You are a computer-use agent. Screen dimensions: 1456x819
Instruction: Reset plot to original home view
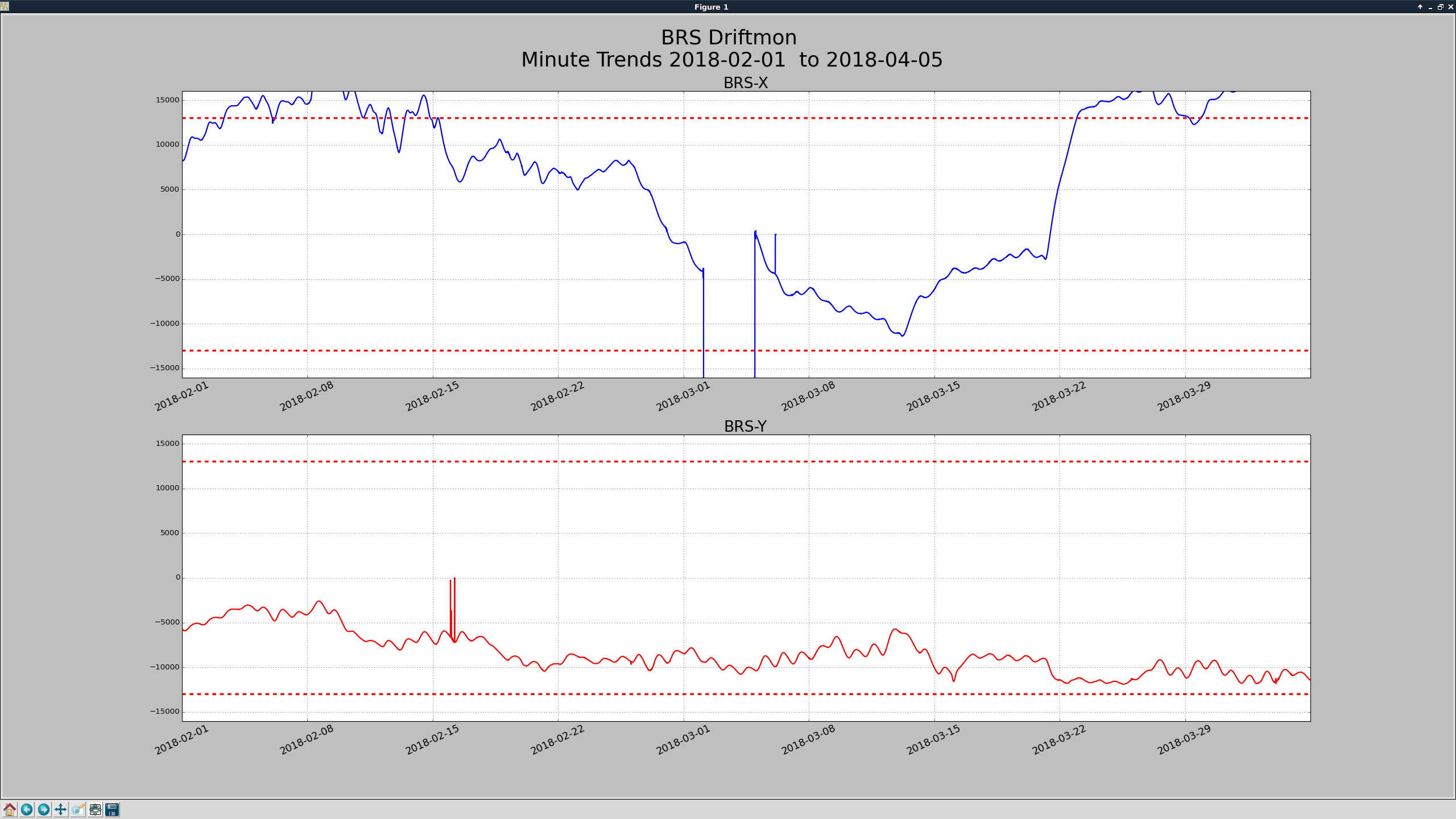[x=10, y=809]
